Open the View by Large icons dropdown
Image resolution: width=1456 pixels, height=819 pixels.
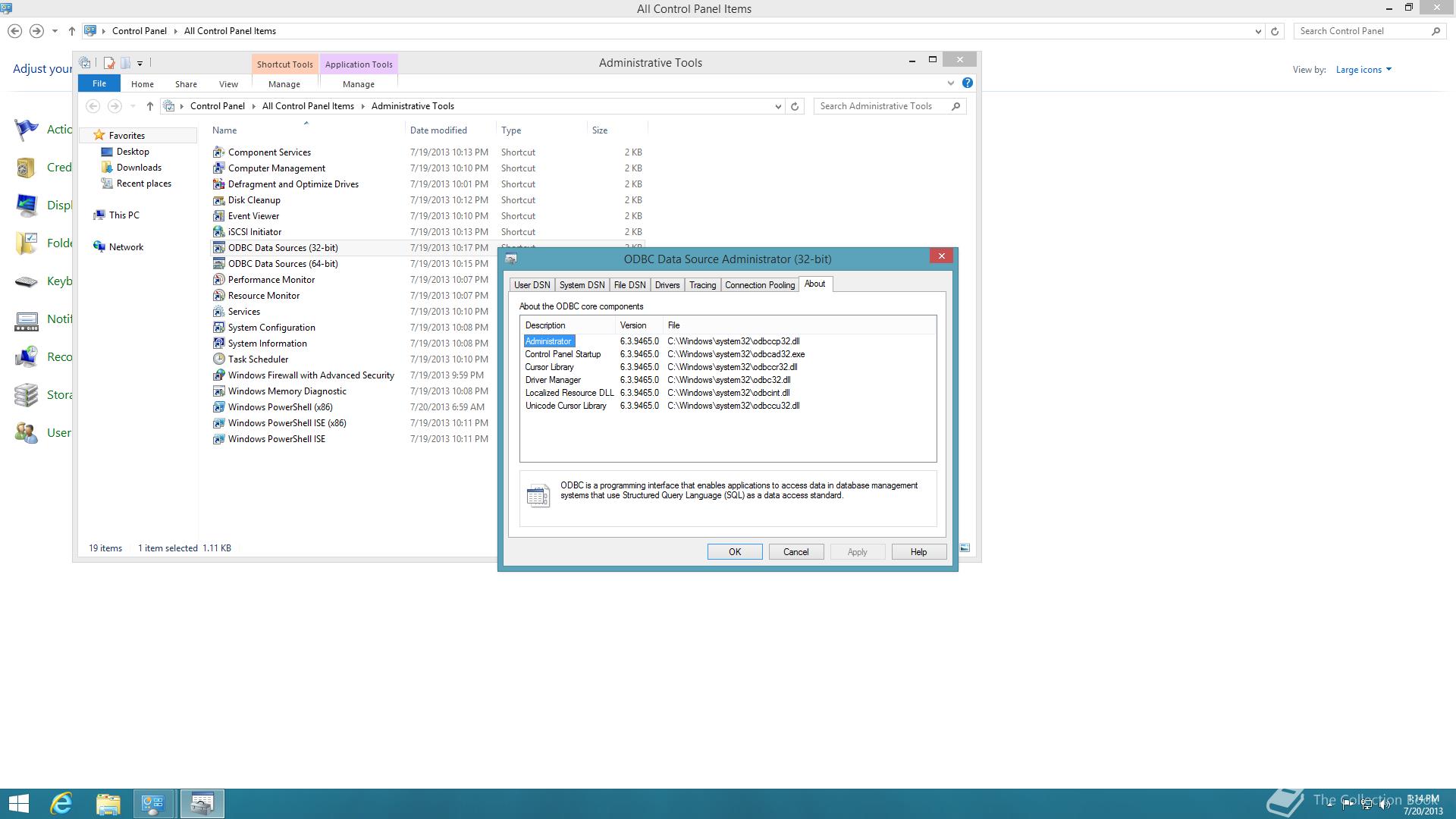[1363, 70]
